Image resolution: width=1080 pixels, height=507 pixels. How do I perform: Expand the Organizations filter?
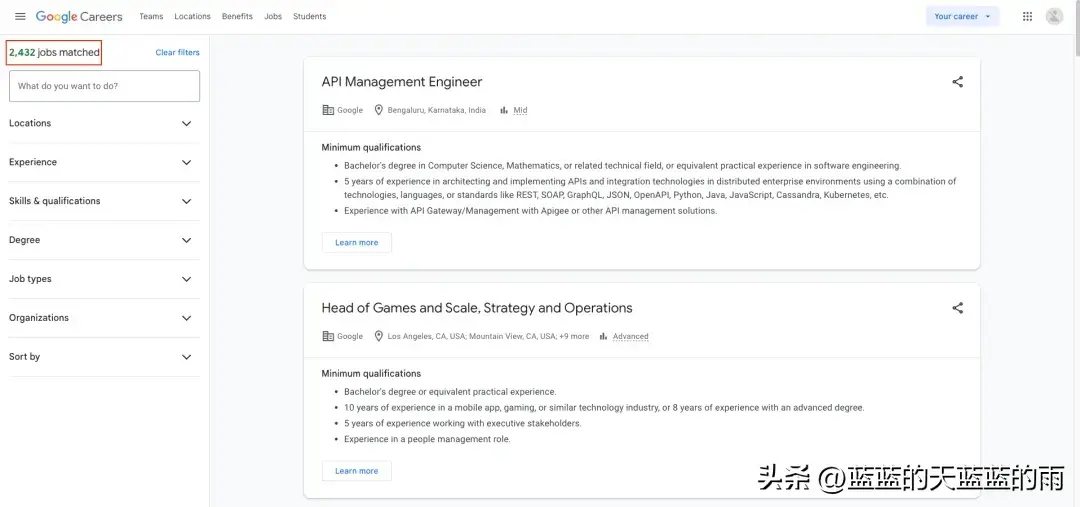tap(104, 318)
